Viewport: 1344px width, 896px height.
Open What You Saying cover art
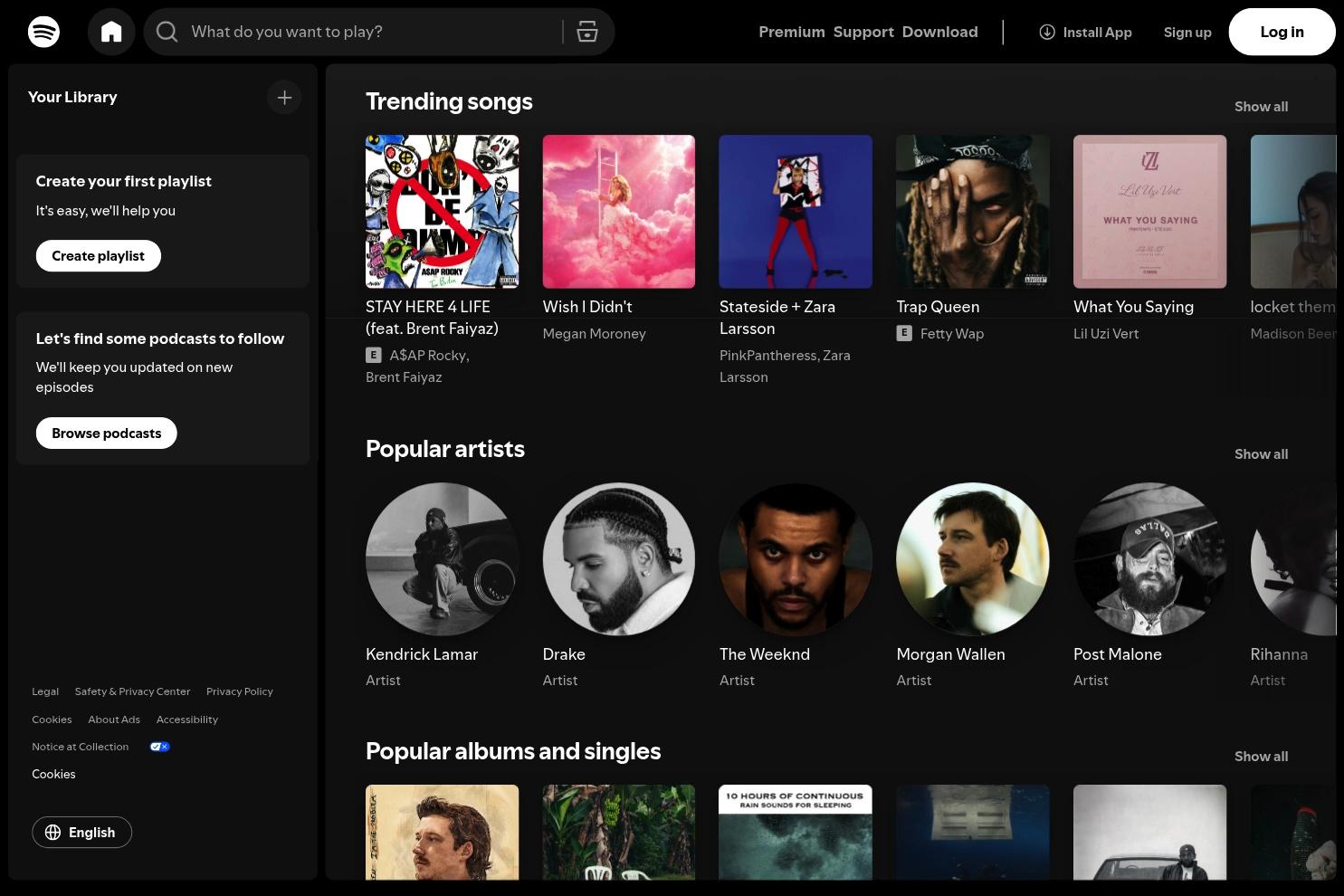tap(1149, 212)
